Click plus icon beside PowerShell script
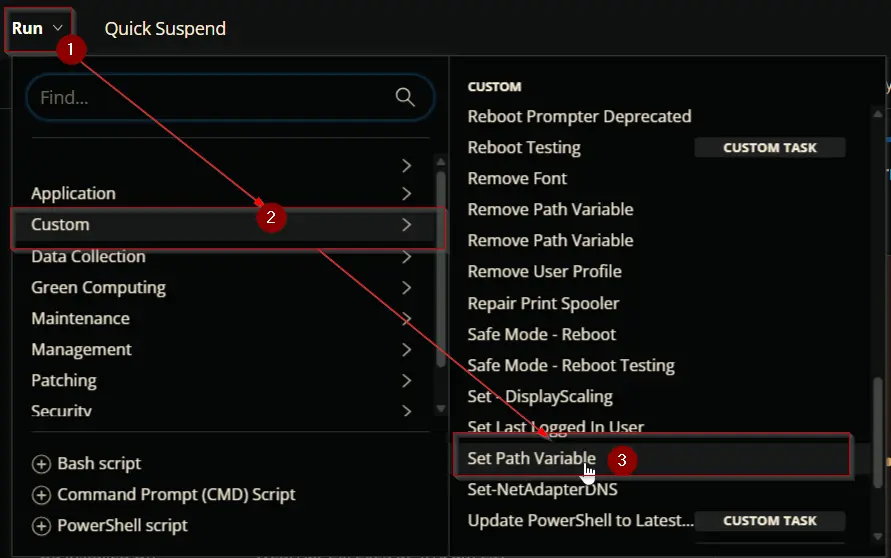 pos(41,526)
